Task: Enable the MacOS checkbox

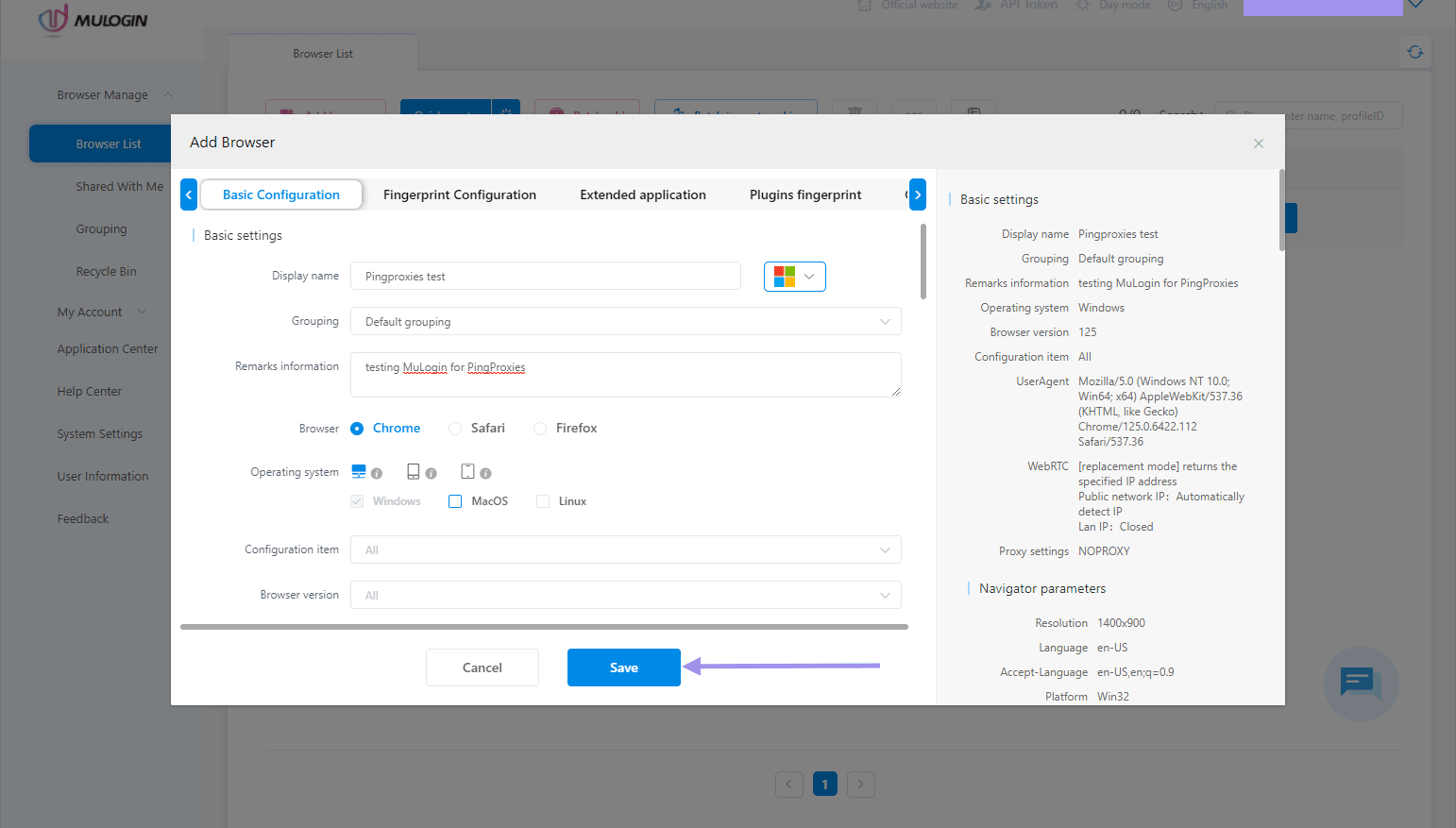Action: click(455, 501)
